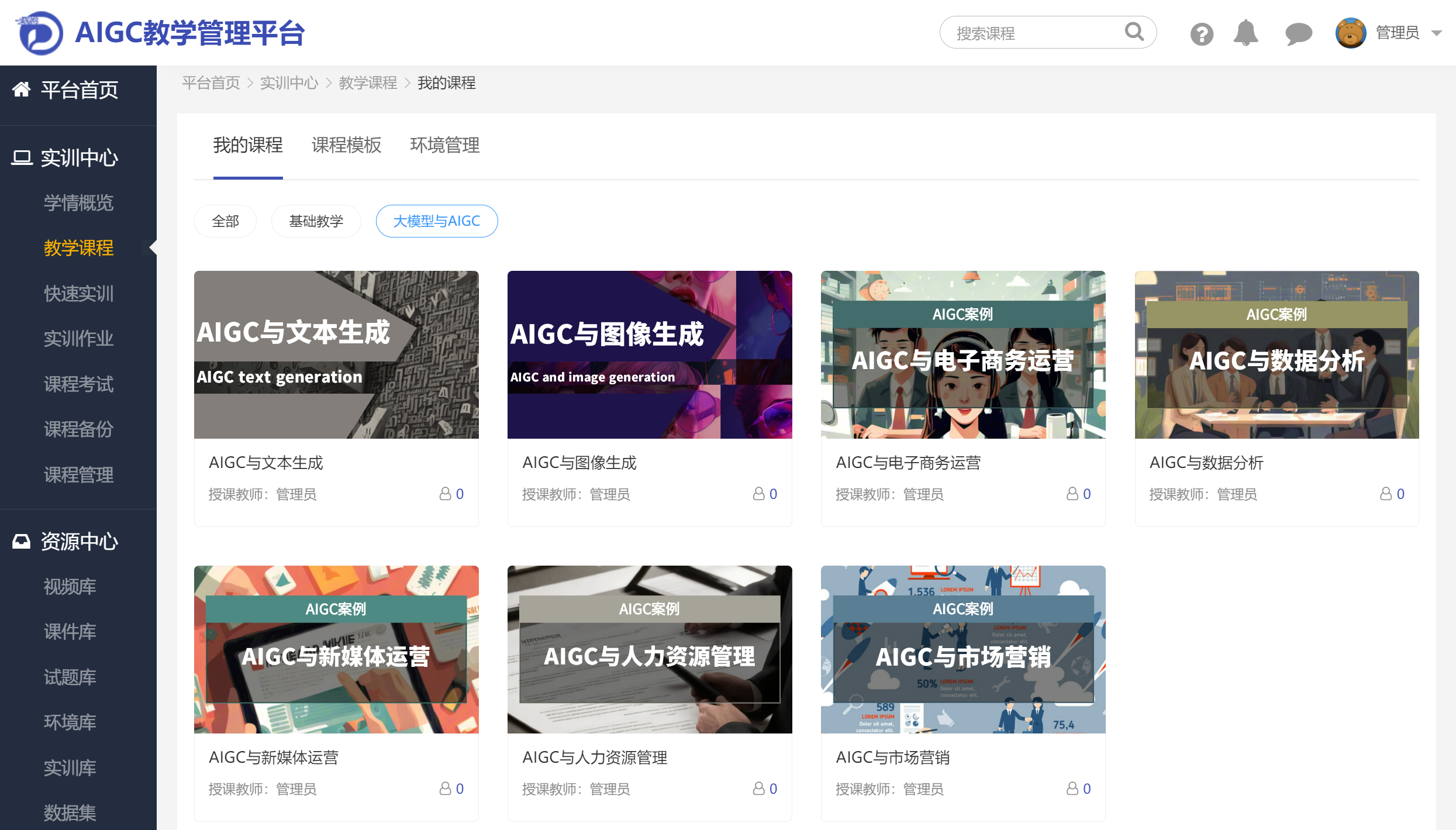The height and width of the screenshot is (830, 1456).
Task: Click the search magnifier icon
Action: pos(1133,32)
